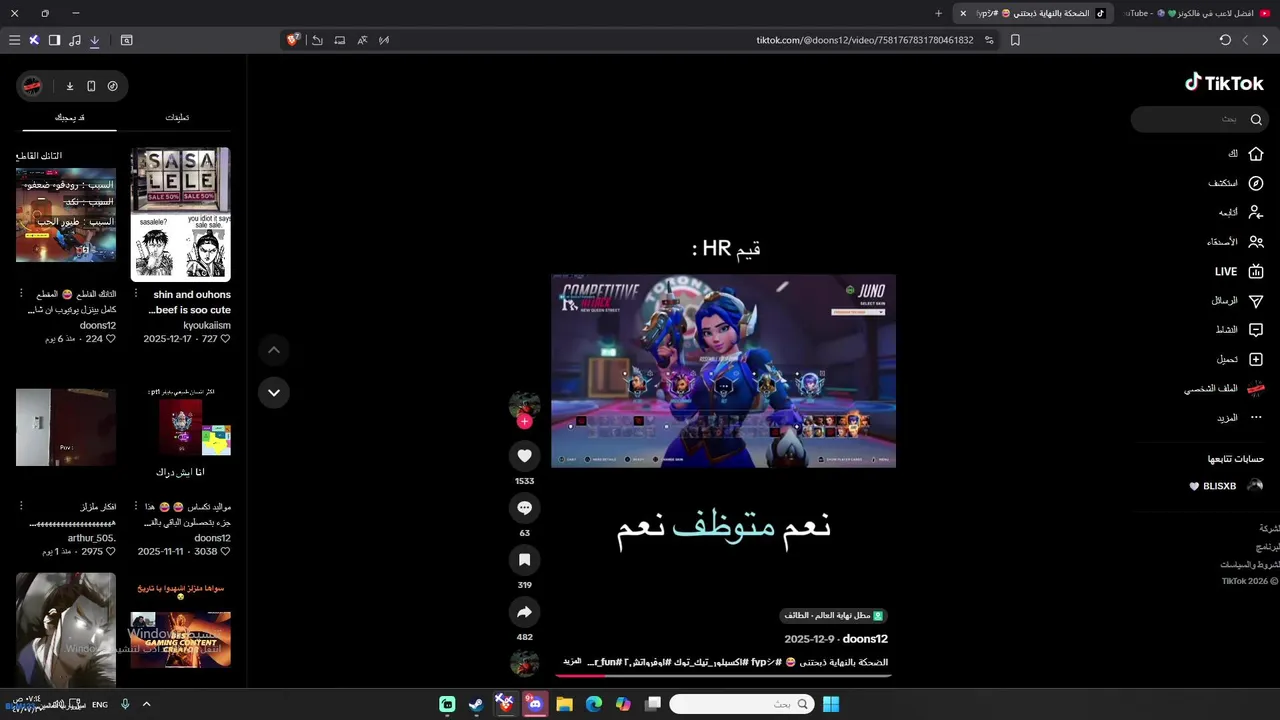Click phone icon in floating pill
The width and height of the screenshot is (1280, 720).
(91, 86)
